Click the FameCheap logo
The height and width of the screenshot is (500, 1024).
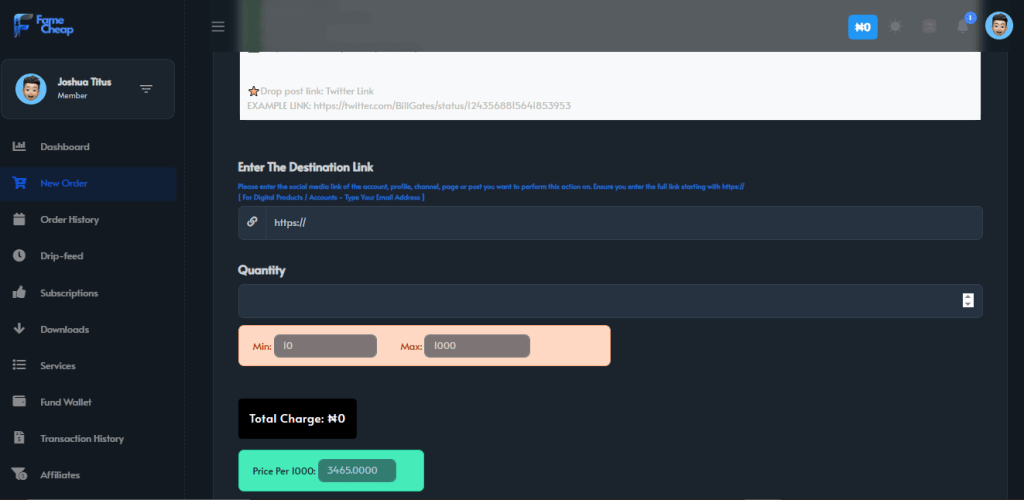pos(43,25)
